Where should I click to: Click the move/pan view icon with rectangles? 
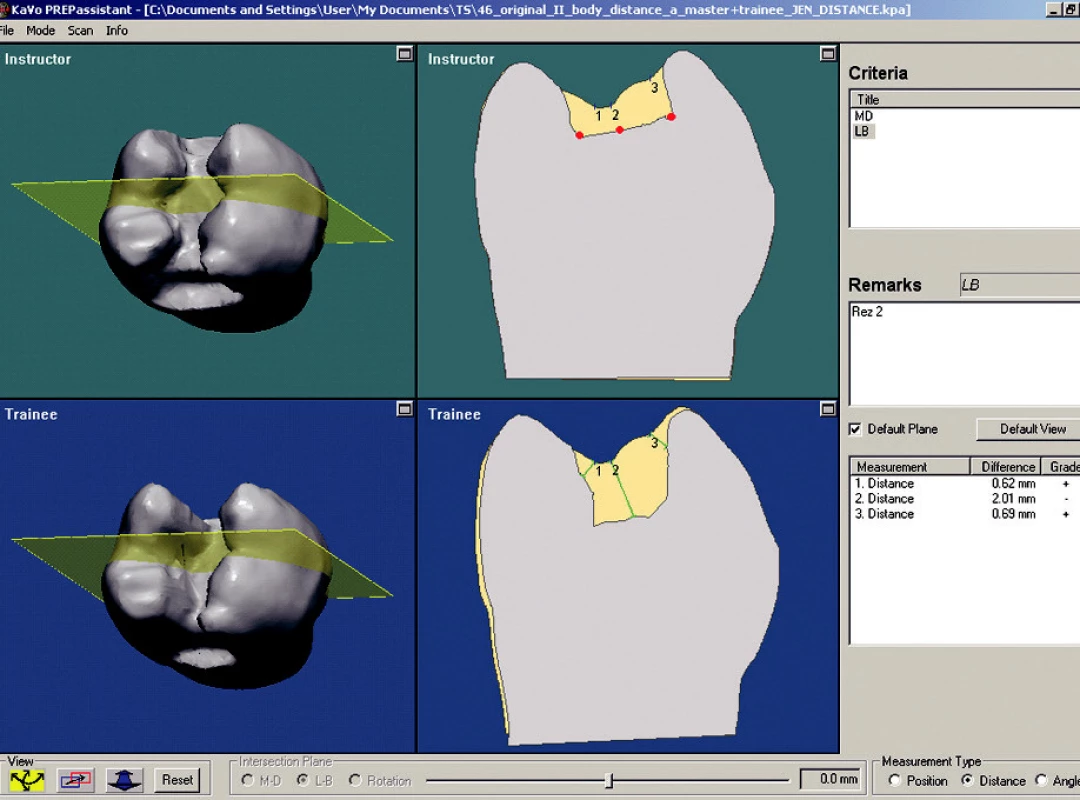76,780
